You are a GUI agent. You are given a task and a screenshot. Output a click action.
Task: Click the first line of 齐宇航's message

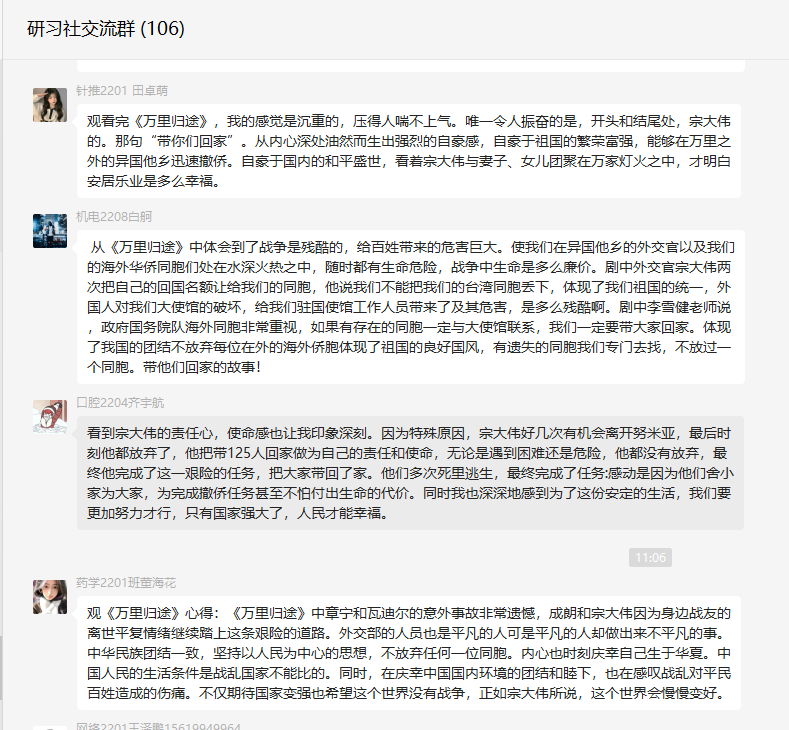[x=409, y=433]
